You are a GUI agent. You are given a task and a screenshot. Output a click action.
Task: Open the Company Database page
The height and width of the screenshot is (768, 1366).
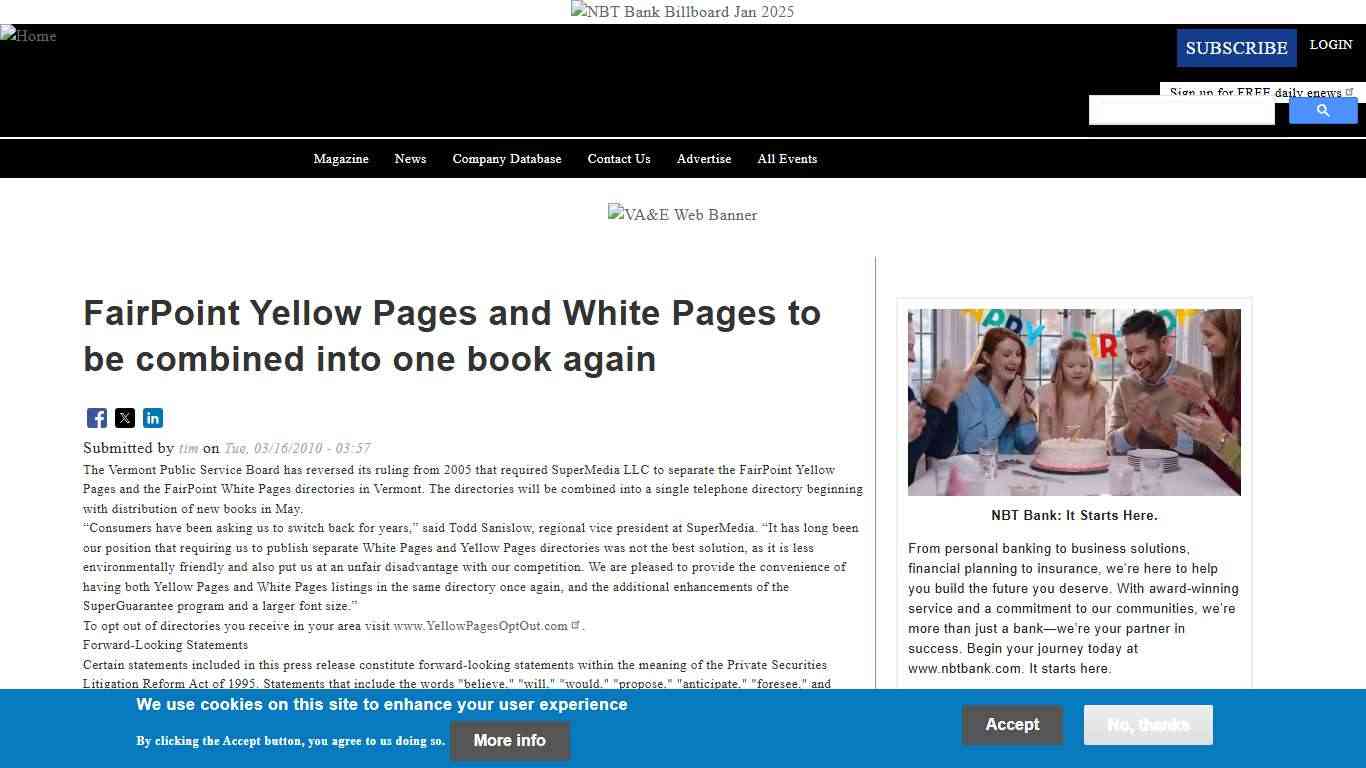pyautogui.click(x=507, y=158)
